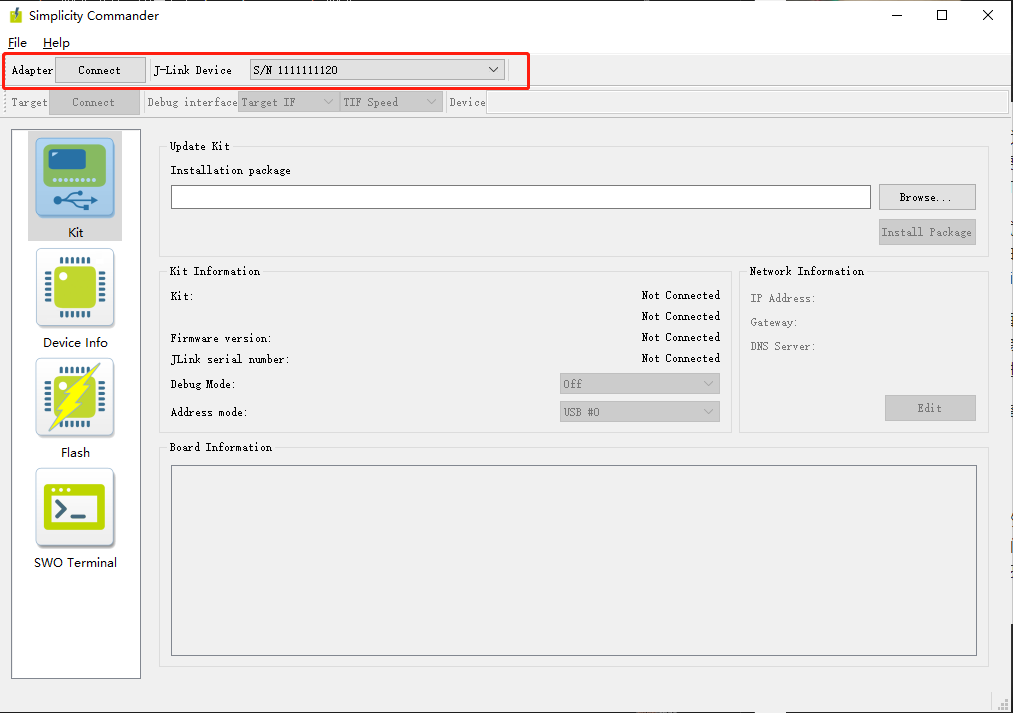This screenshot has height=713, width=1013.
Task: Open the TIF Speed dropdown
Action: tap(390, 102)
